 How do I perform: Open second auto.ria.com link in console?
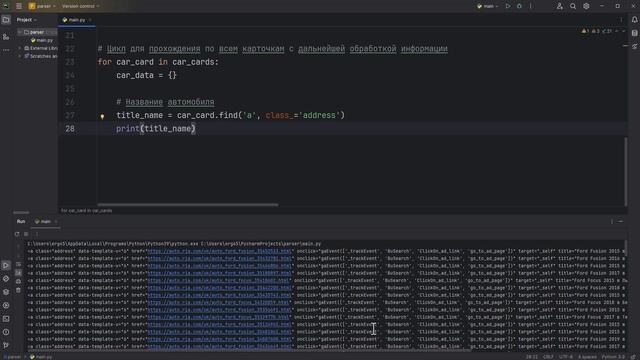pos(220,259)
